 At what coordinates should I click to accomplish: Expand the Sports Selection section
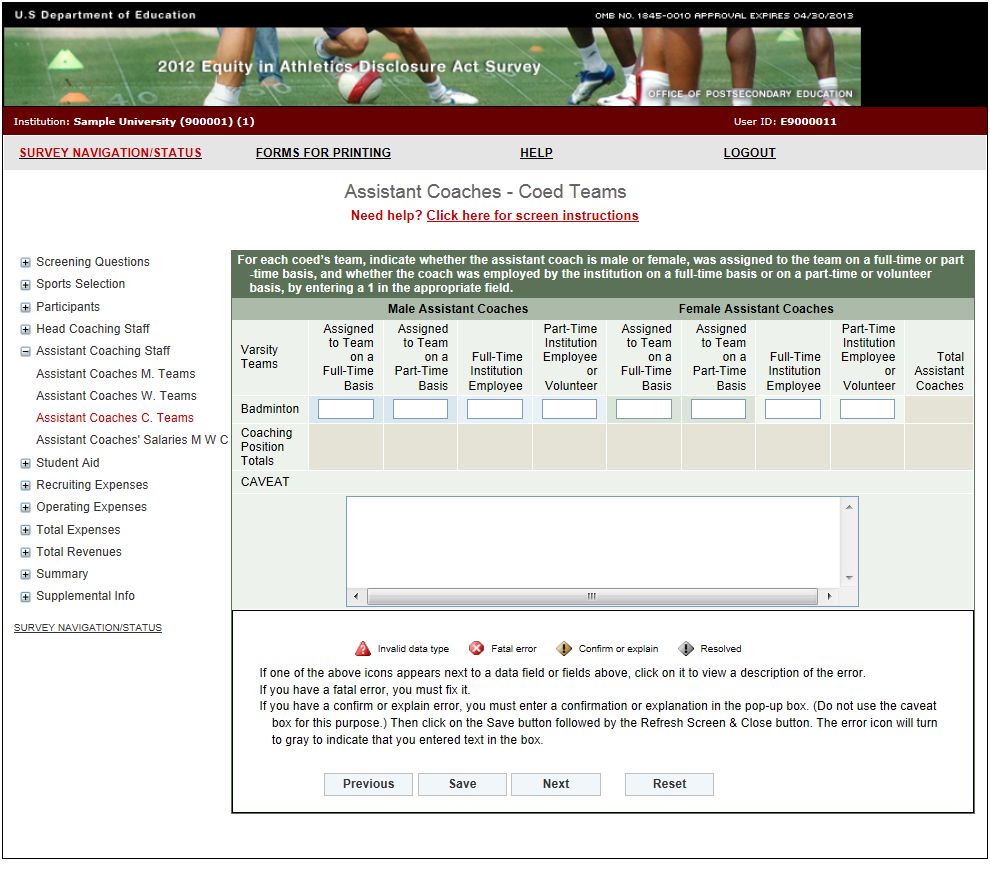tap(25, 284)
